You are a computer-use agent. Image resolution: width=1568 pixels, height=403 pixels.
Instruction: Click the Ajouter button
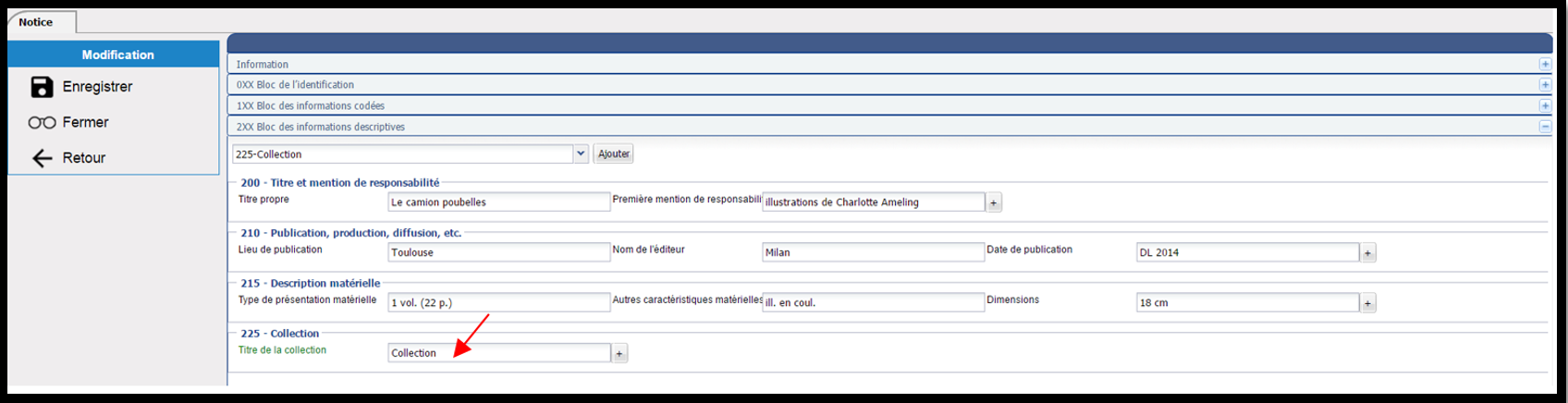614,154
